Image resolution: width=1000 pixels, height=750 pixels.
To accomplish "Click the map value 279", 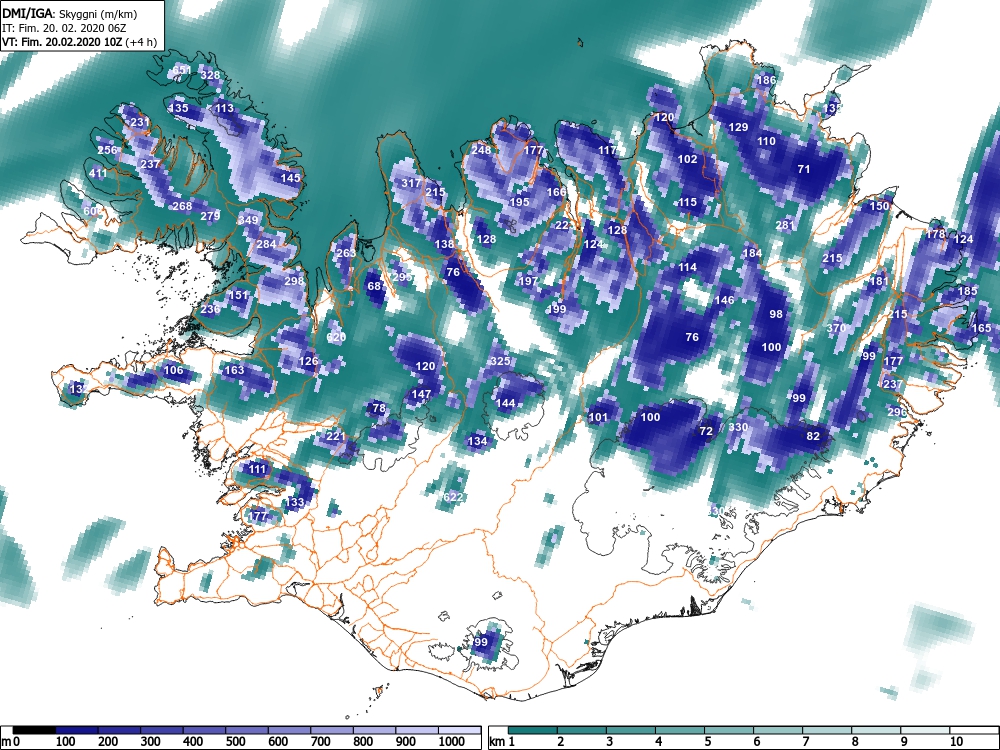I will [210, 216].
